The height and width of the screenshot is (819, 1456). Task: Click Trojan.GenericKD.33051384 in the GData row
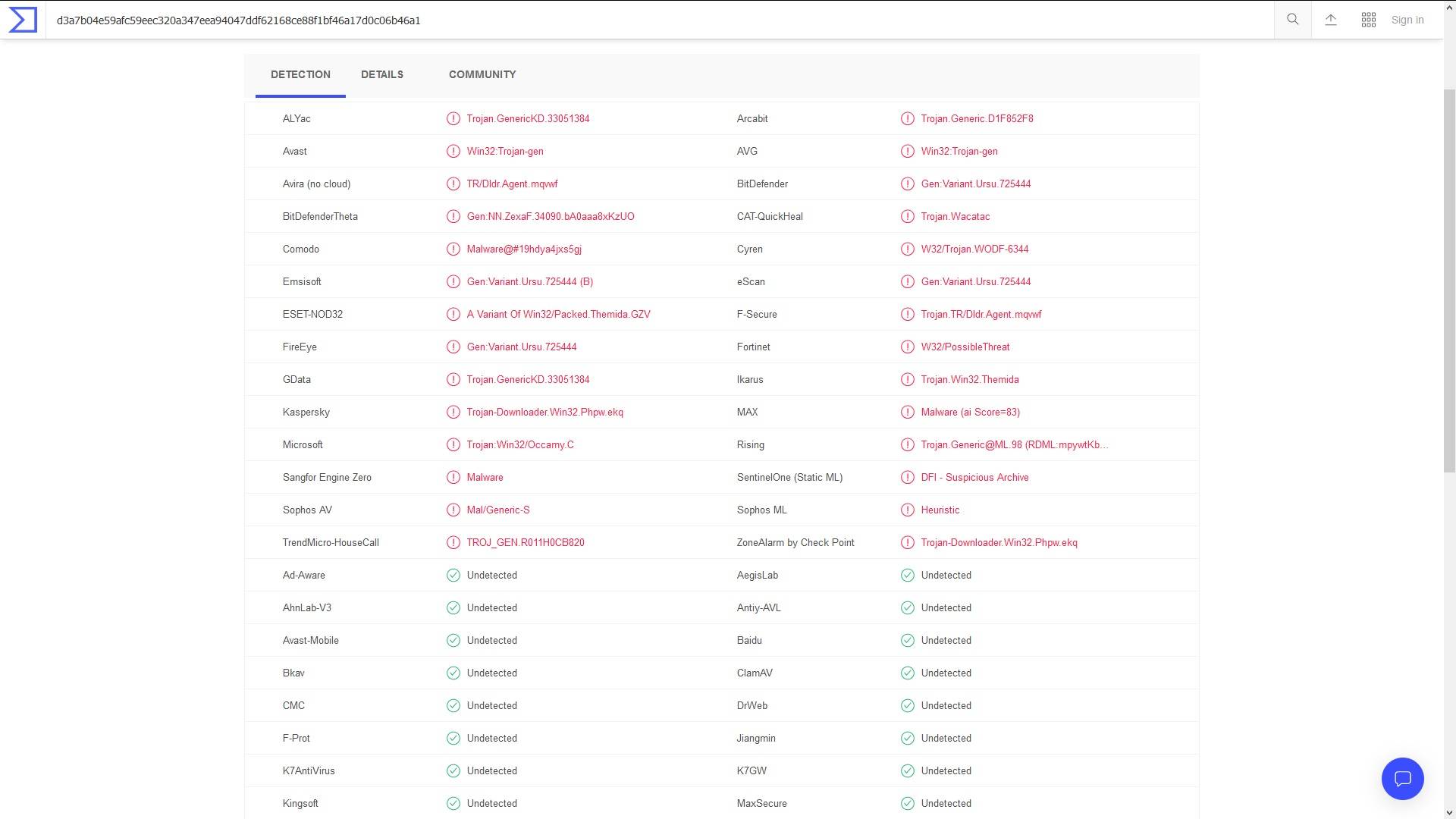click(528, 380)
